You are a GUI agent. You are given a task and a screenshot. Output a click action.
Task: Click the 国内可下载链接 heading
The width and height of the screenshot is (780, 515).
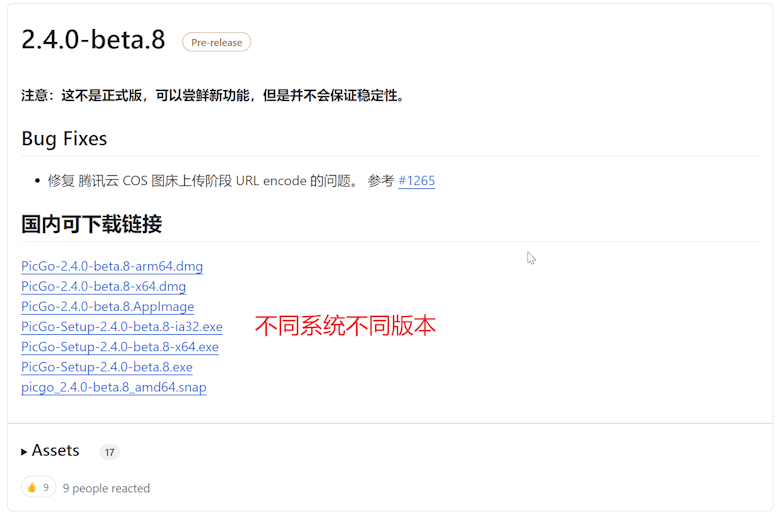(x=91, y=224)
